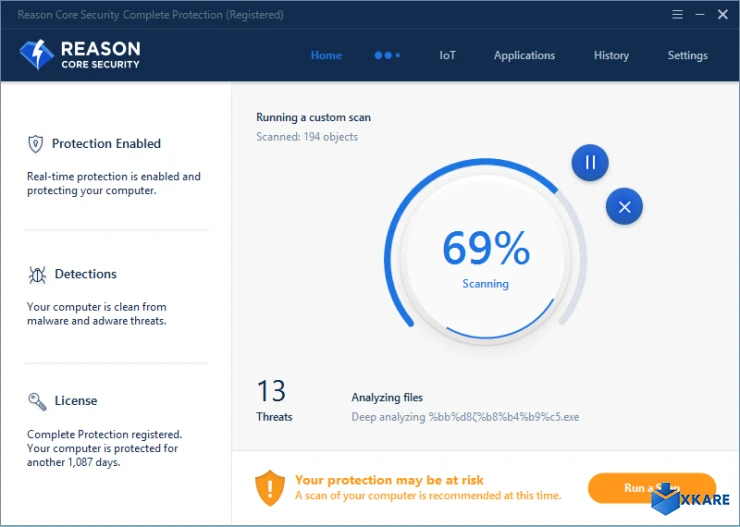Click the Detections bug icon
This screenshot has height=527, width=740.
tap(37, 275)
